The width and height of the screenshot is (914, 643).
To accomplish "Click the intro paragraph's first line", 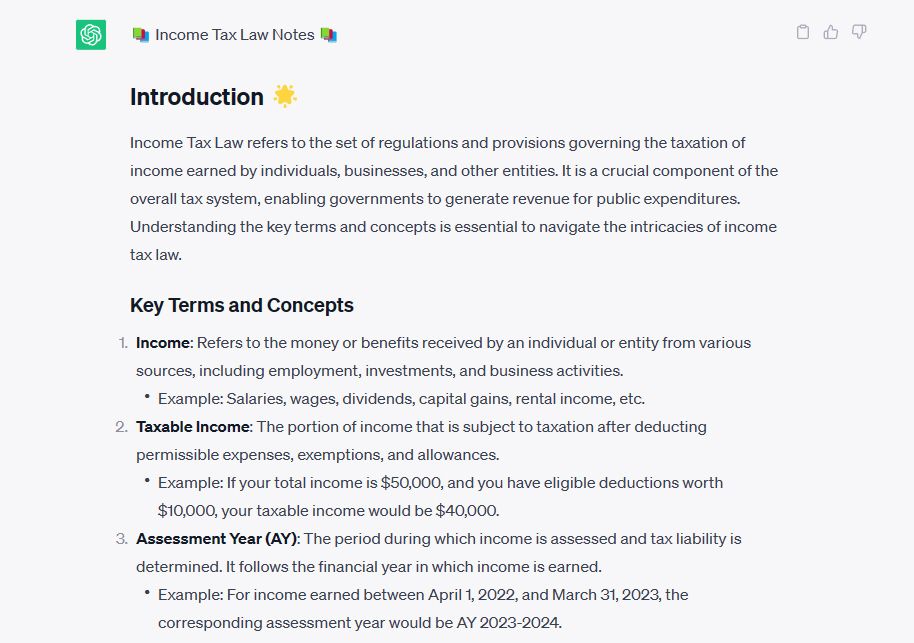I will [x=437, y=142].
